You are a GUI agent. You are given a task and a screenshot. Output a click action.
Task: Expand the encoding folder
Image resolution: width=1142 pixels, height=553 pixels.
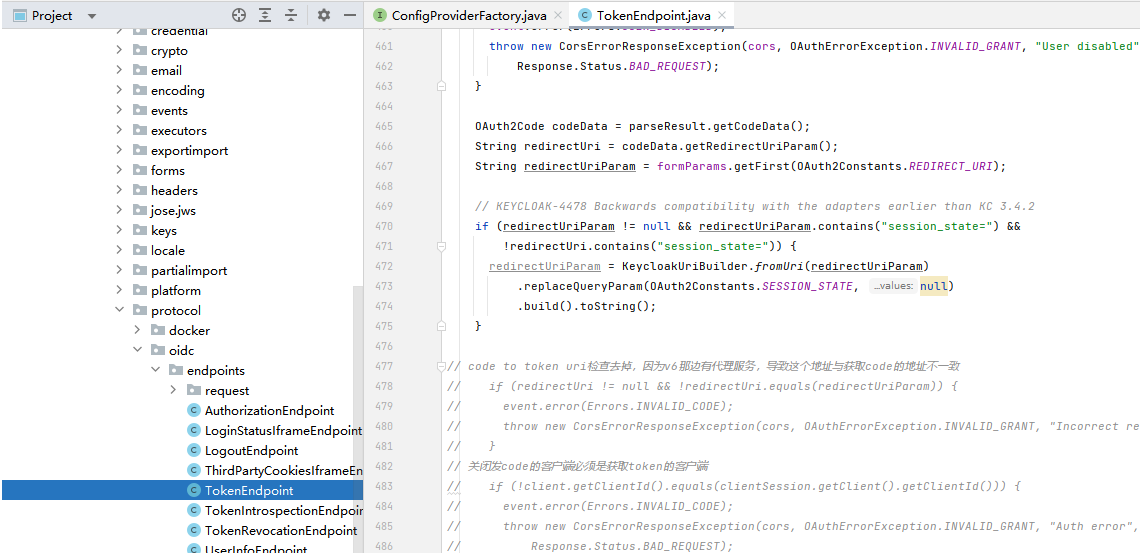coord(119,90)
